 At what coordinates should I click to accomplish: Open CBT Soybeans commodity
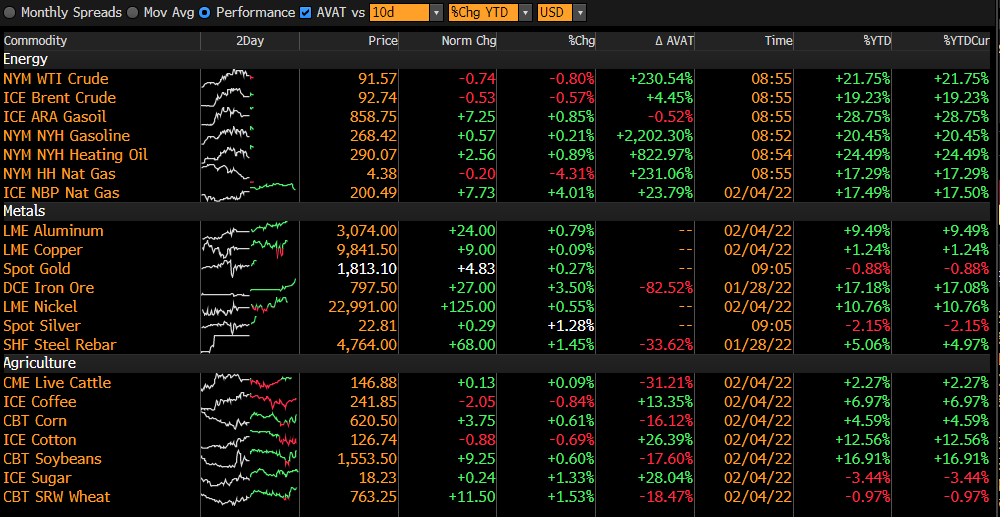(x=52, y=459)
